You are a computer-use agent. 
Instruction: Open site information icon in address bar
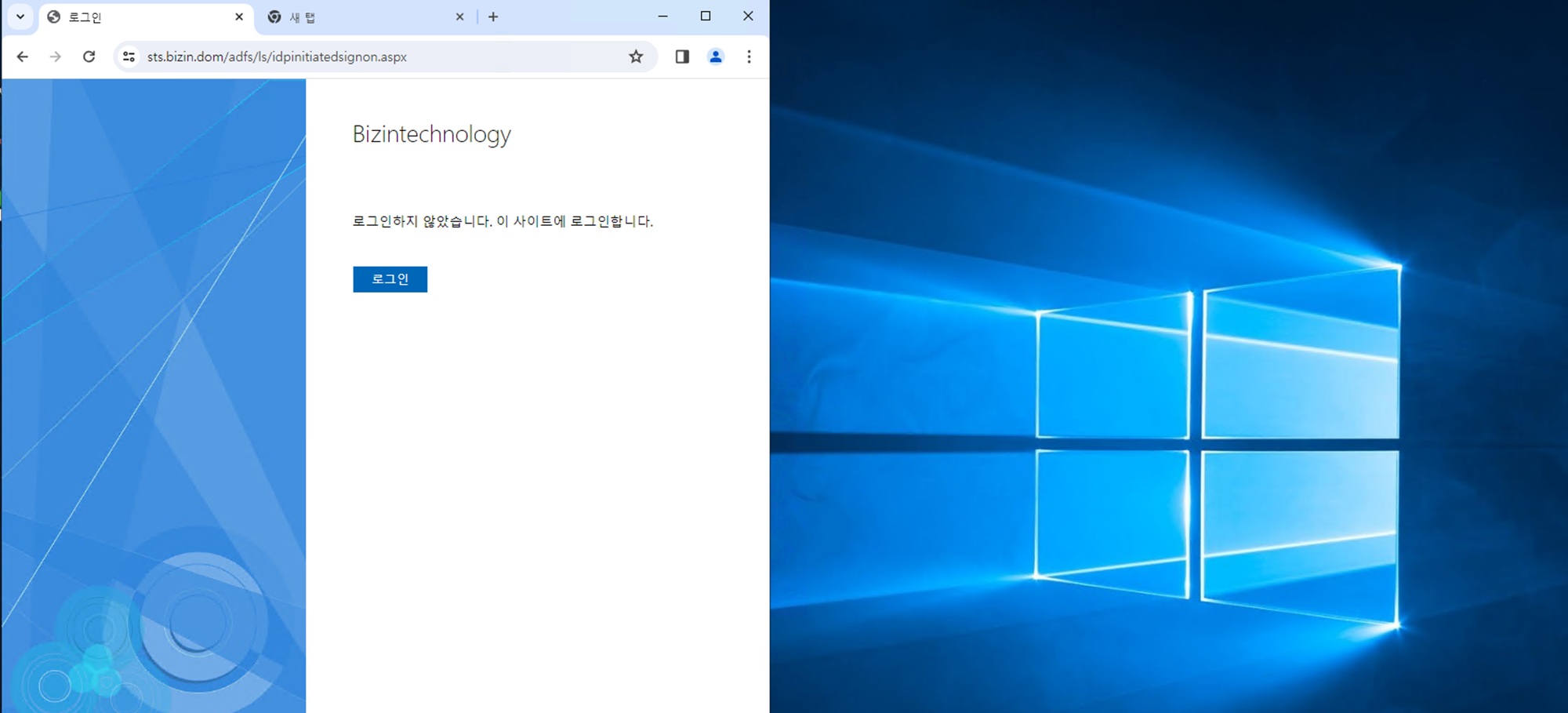coord(129,56)
